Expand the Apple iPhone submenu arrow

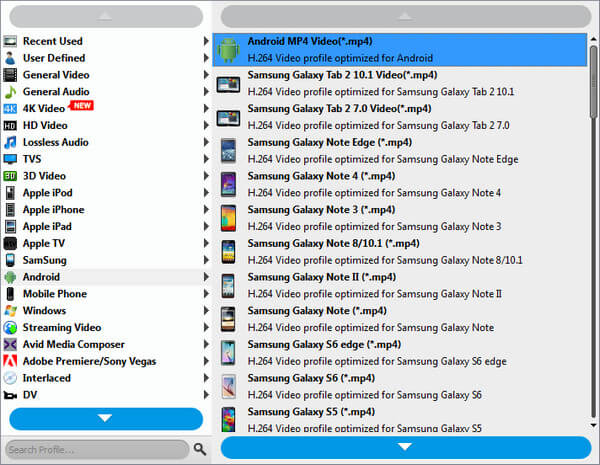coord(206,210)
